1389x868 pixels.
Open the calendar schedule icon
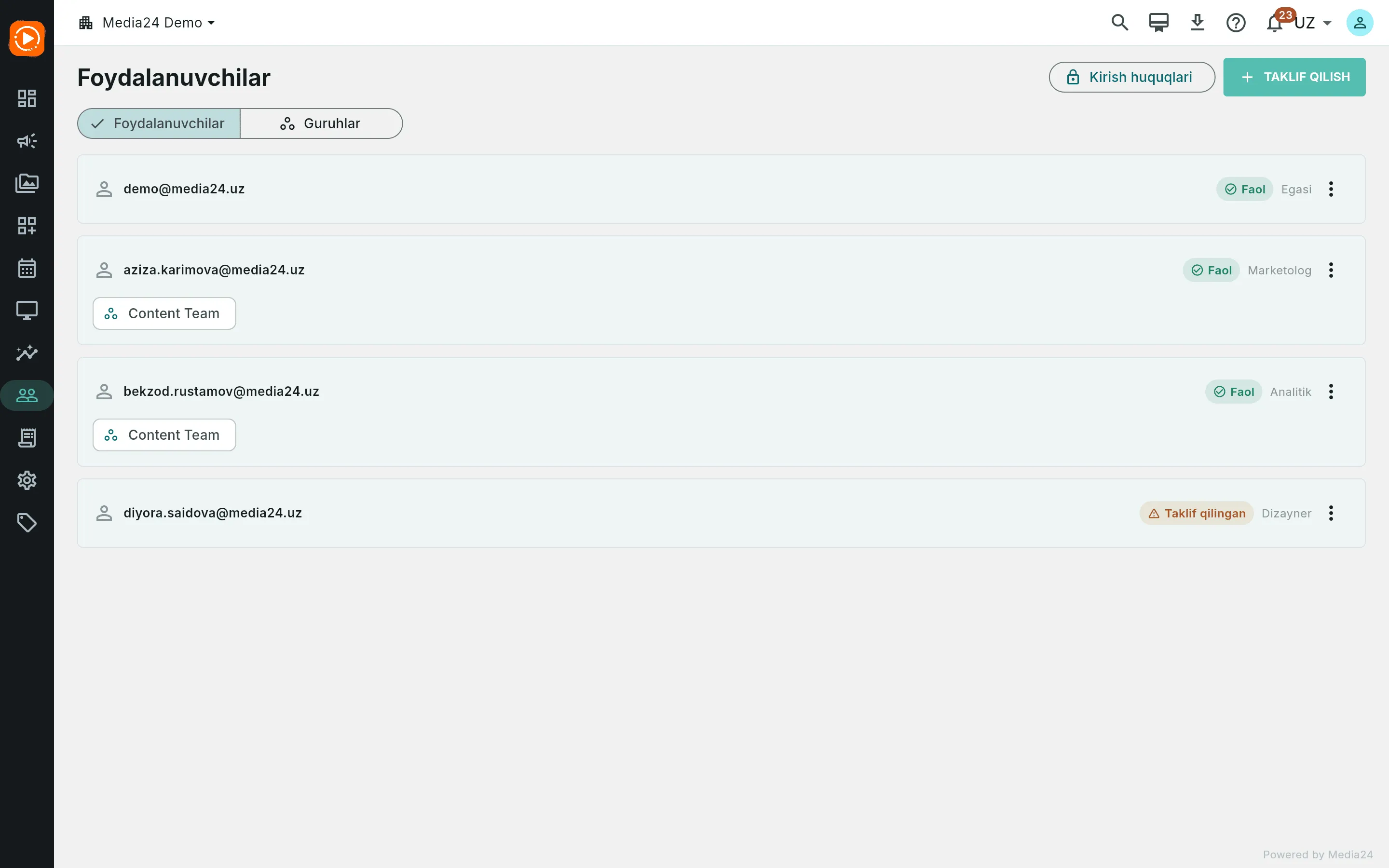[x=27, y=268]
